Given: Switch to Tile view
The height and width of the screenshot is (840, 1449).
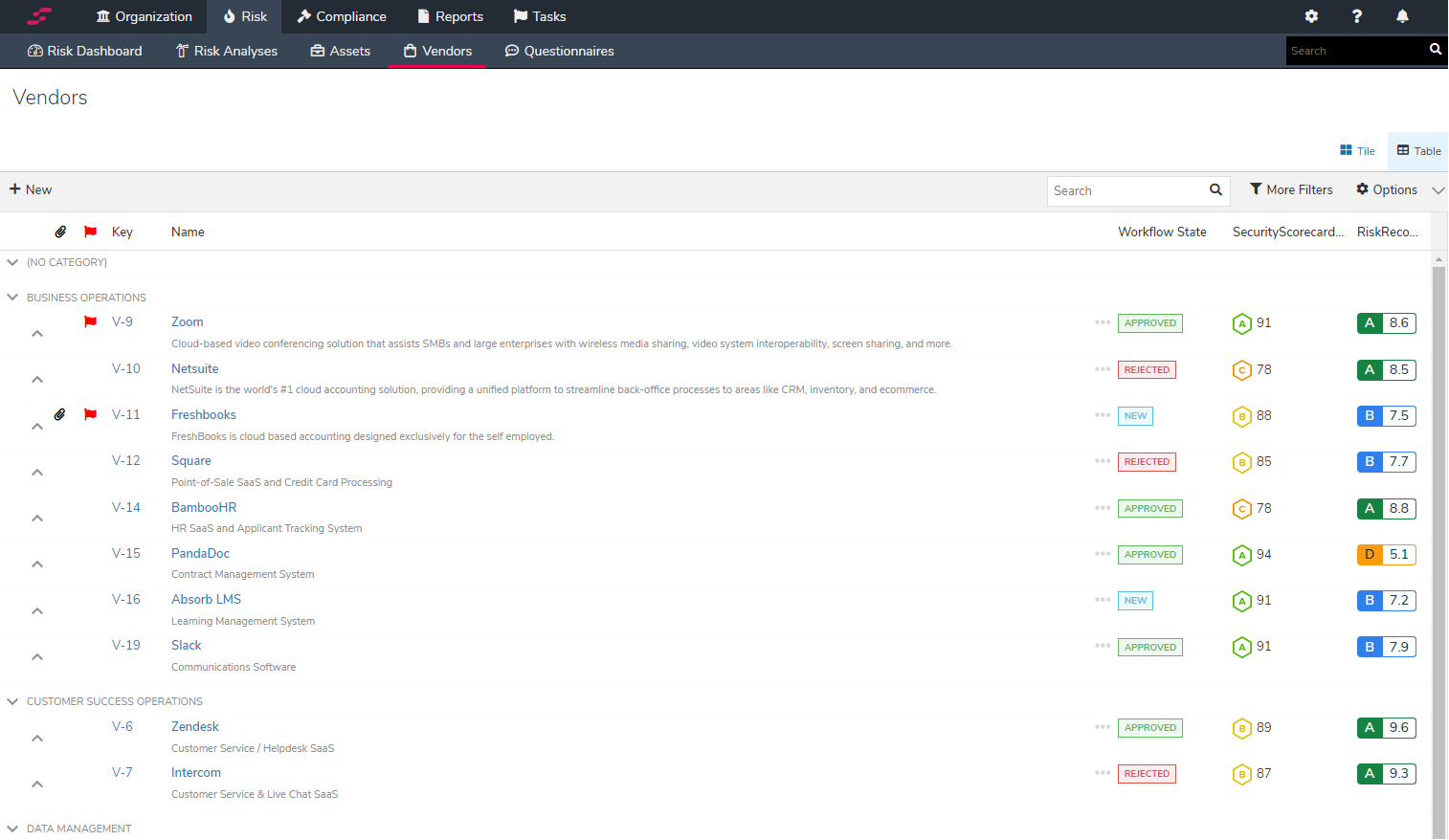Looking at the screenshot, I should tap(1357, 151).
